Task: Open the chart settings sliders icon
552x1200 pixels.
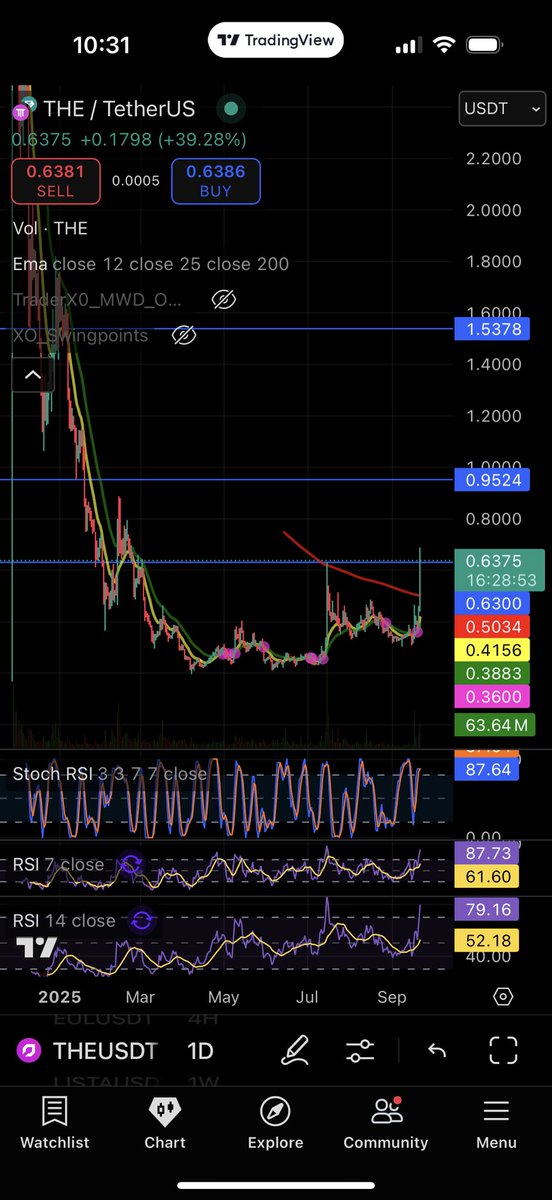Action: click(361, 1051)
